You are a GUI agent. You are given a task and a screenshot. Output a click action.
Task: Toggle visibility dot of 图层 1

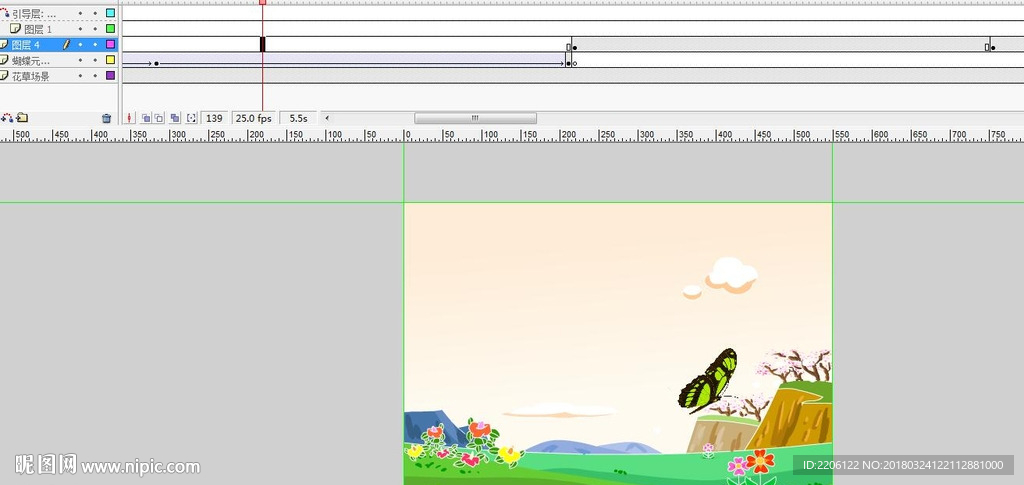pyautogui.click(x=81, y=30)
